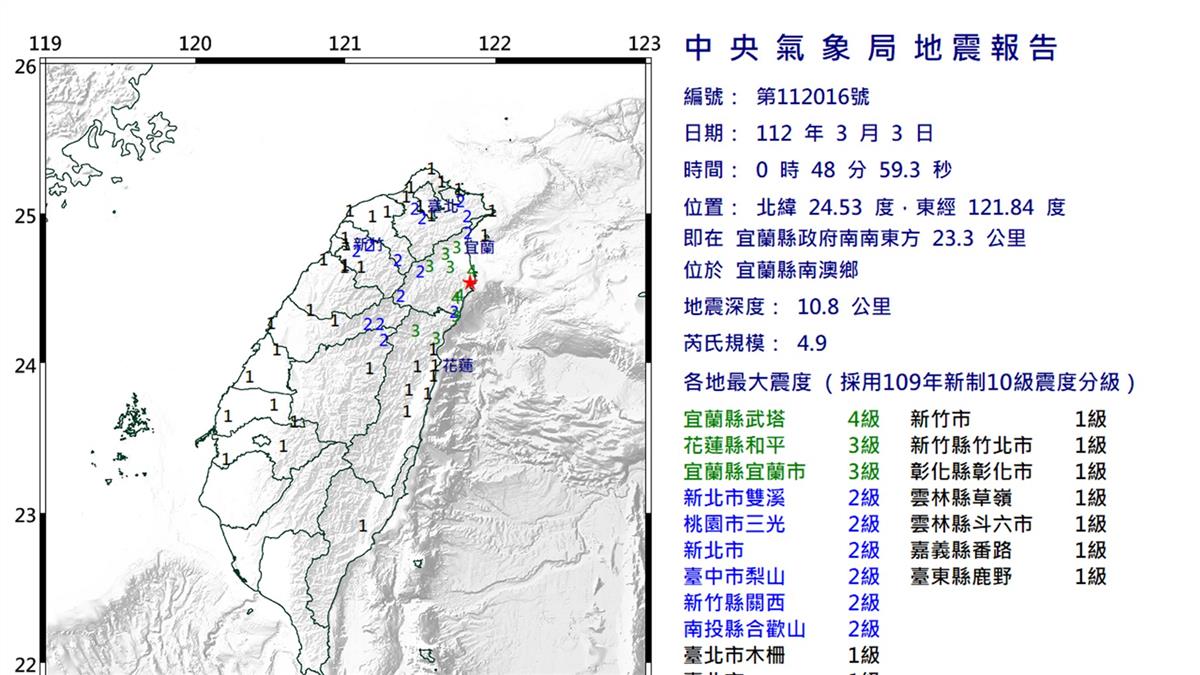Click longitude 121 axis tick label
Viewport: 1200px width, 675px height.
(344, 43)
